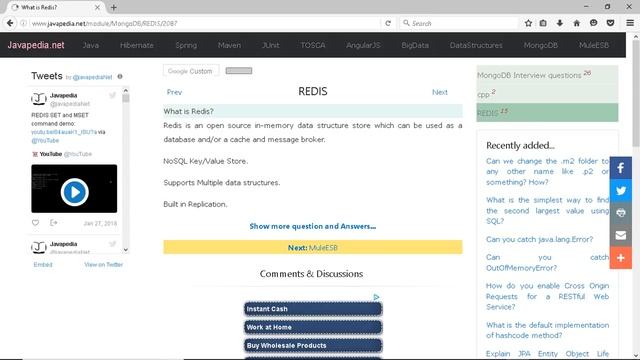
Task: Click the gray search button
Action: 239,71
